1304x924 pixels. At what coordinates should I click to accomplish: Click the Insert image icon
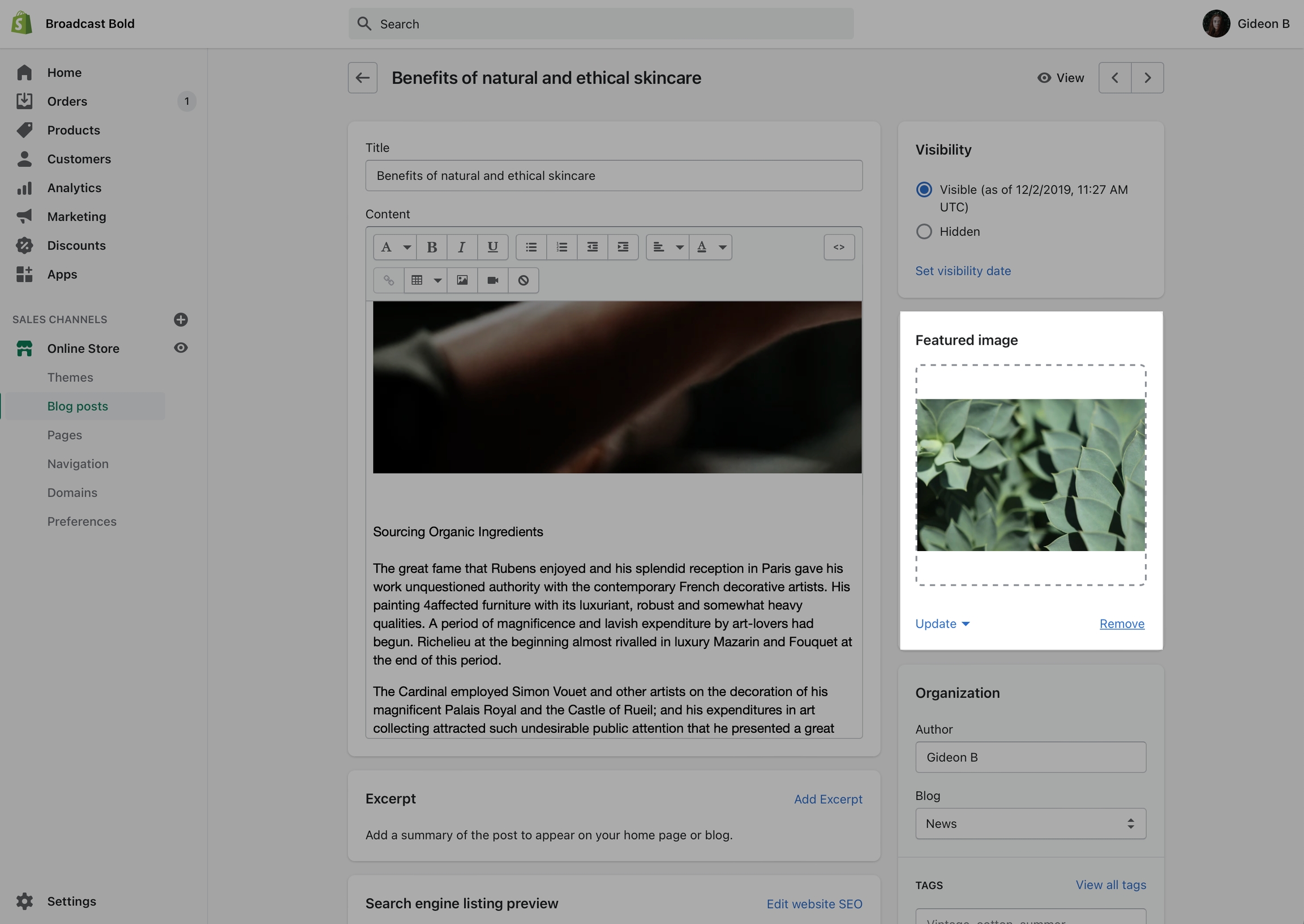(462, 280)
